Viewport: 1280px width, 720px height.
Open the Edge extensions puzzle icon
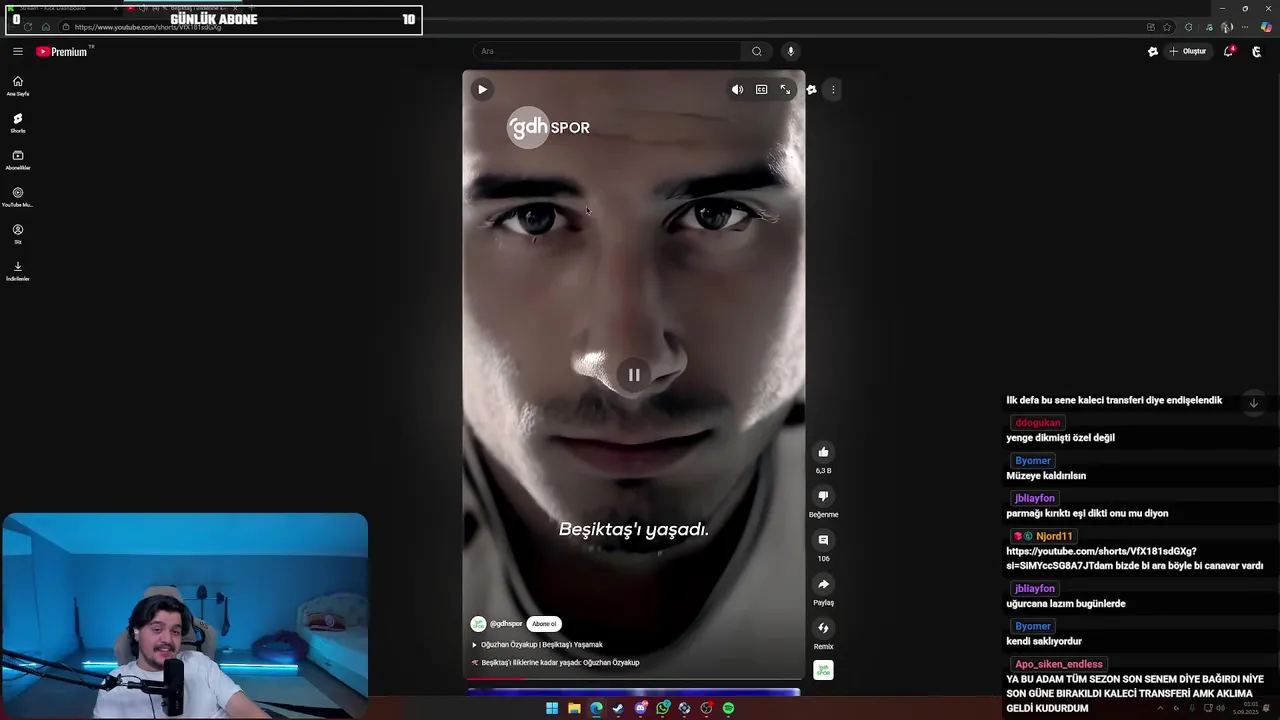(x=1188, y=27)
